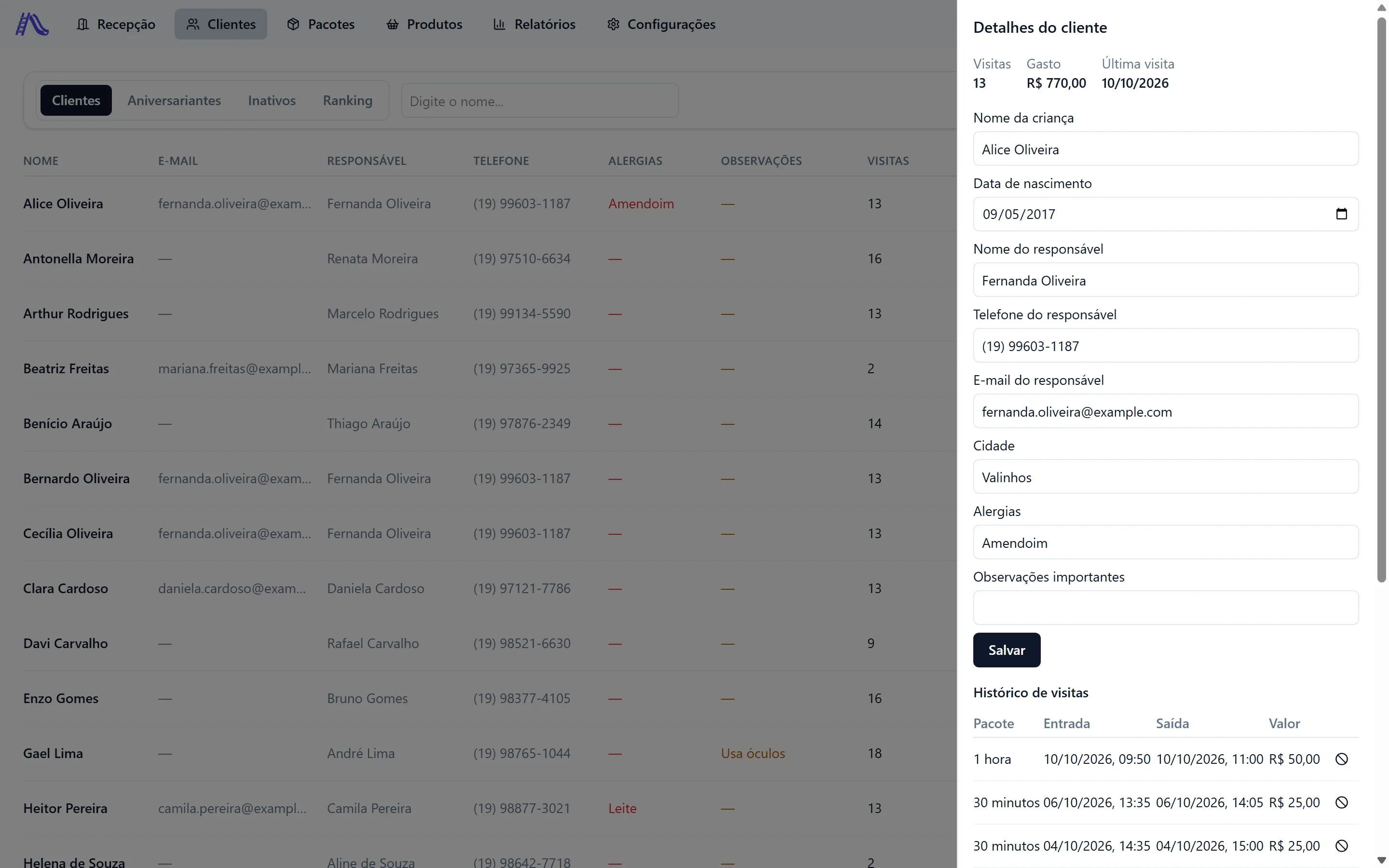Viewport: 1389px width, 868px height.
Task: Edit the Nome do responsável field
Action: click(x=1166, y=280)
